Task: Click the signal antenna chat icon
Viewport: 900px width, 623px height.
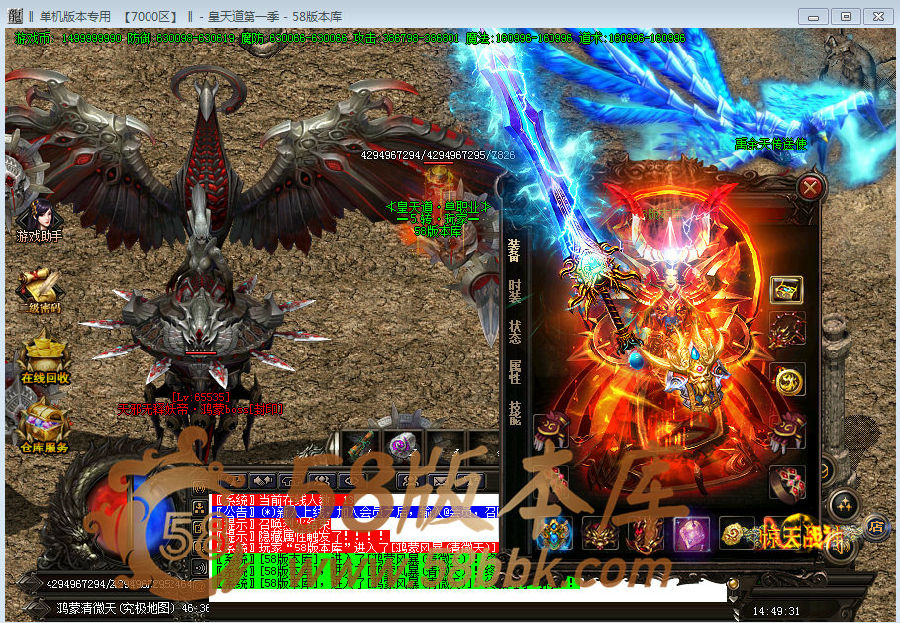Action: pyautogui.click(x=199, y=487)
